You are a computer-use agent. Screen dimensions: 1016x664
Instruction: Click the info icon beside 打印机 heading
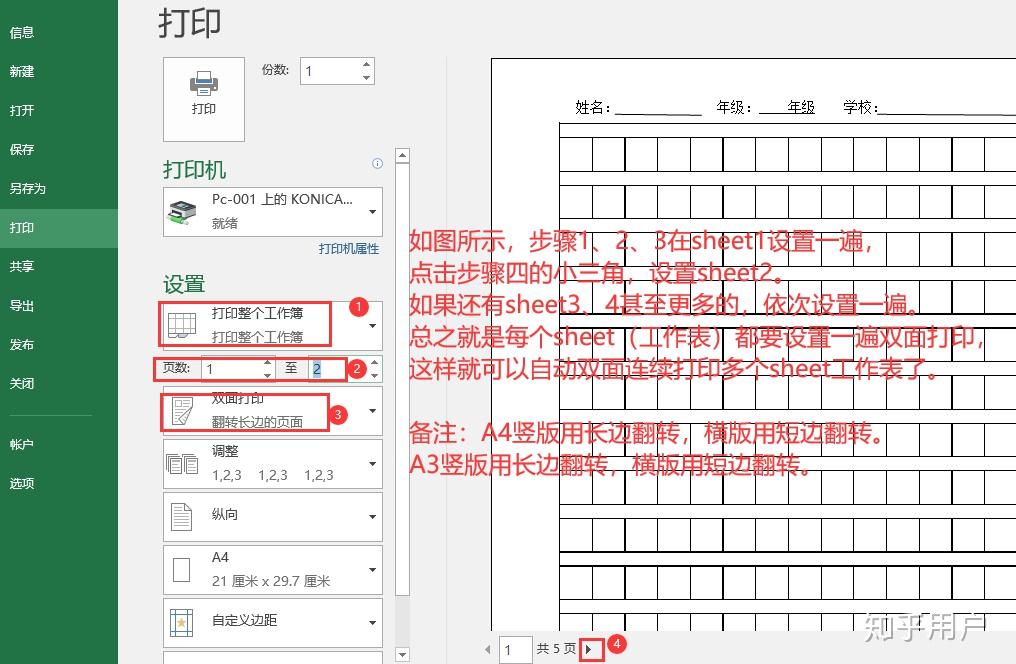coord(377,164)
